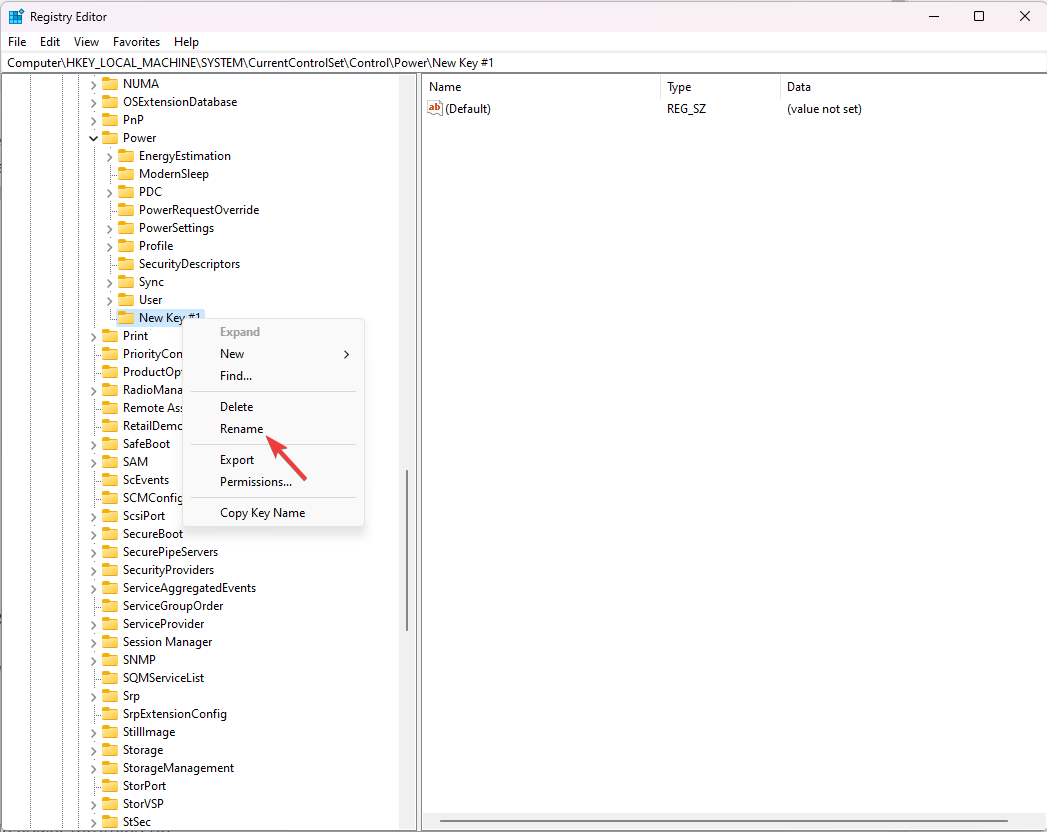
Task: Choose Delete from the context menu
Action: pos(237,407)
